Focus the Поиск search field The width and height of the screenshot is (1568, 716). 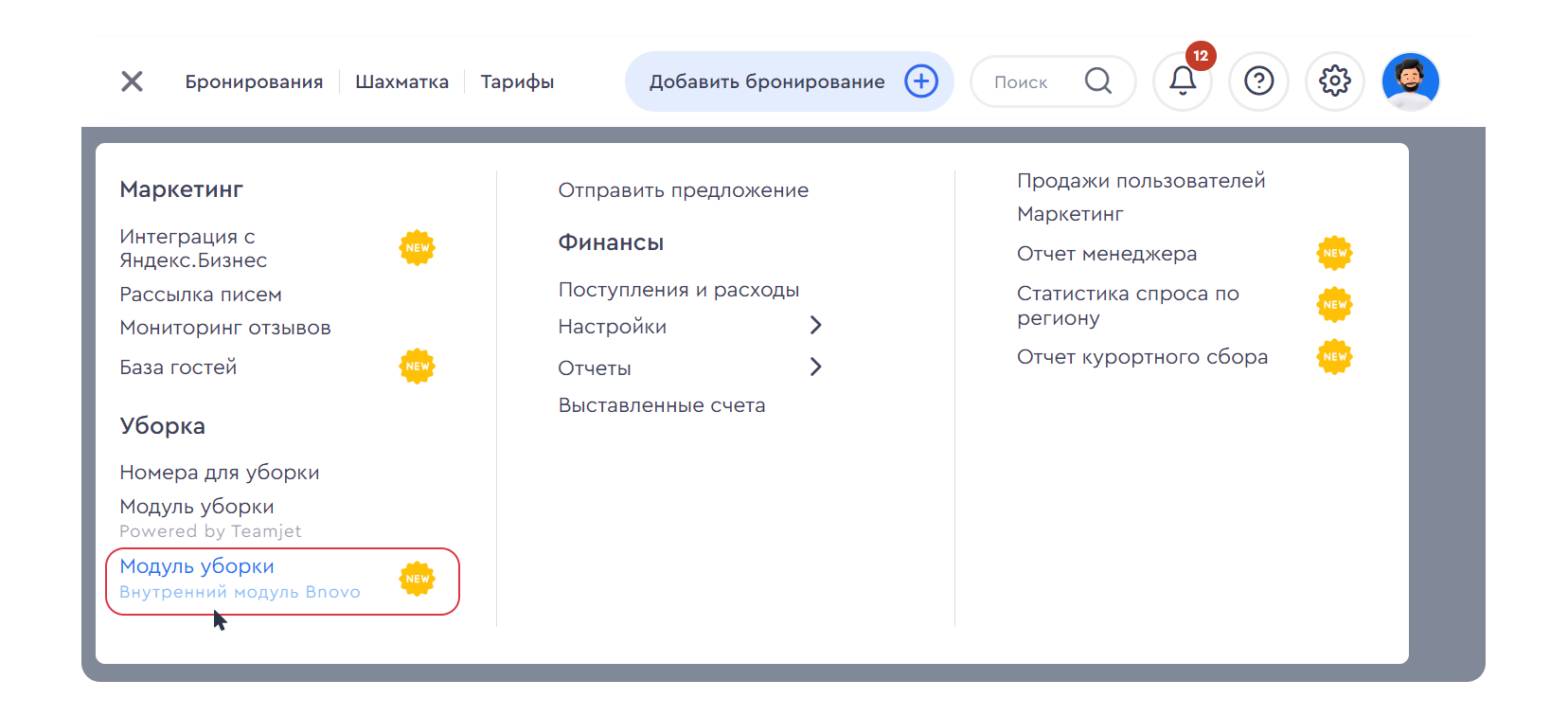click(x=1052, y=81)
